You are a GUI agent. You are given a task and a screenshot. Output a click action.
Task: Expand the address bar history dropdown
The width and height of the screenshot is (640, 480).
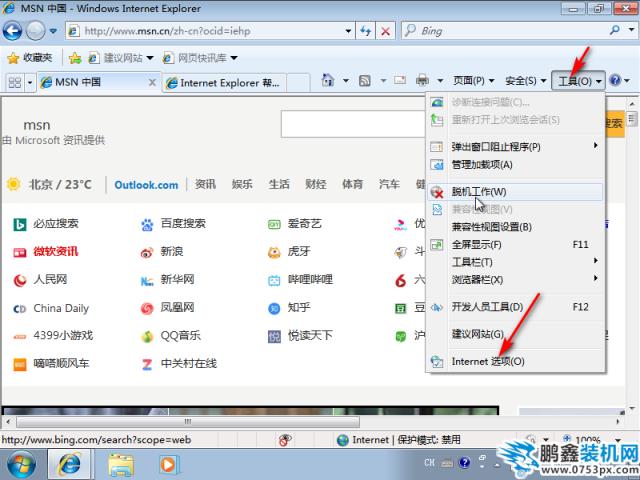(x=348, y=31)
